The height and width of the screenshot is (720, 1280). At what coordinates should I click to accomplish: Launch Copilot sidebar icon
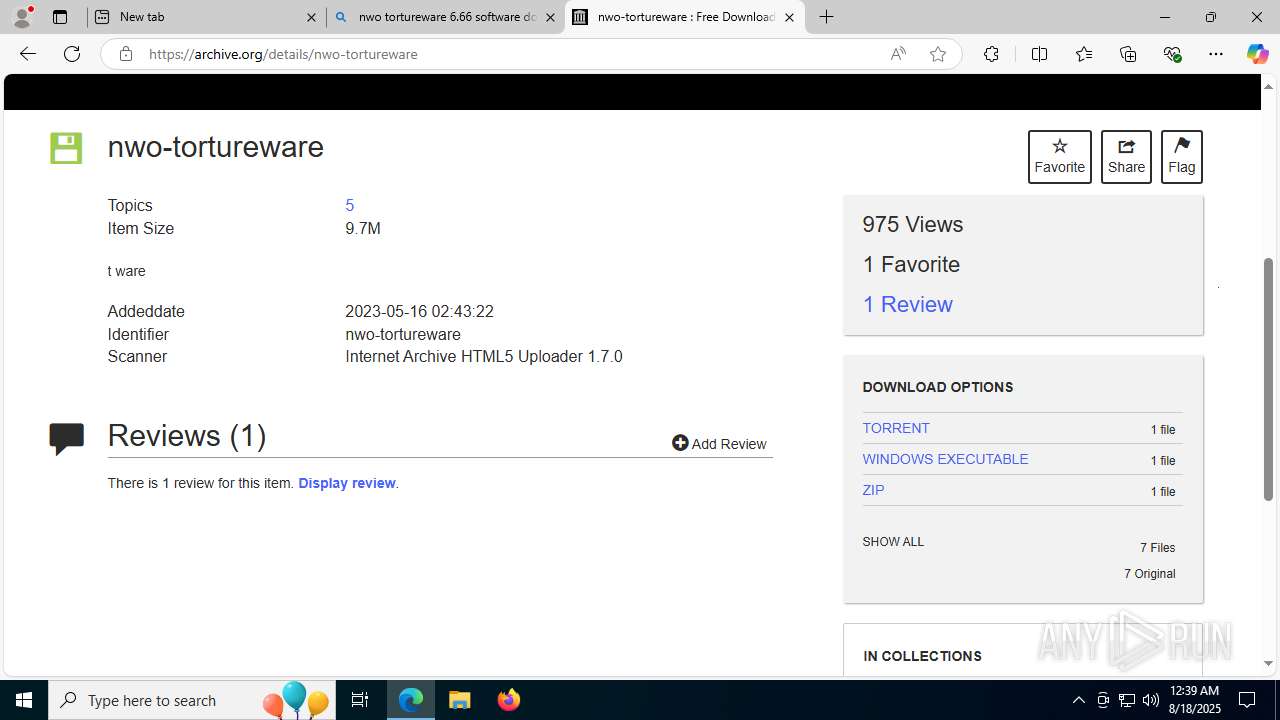tap(1257, 54)
